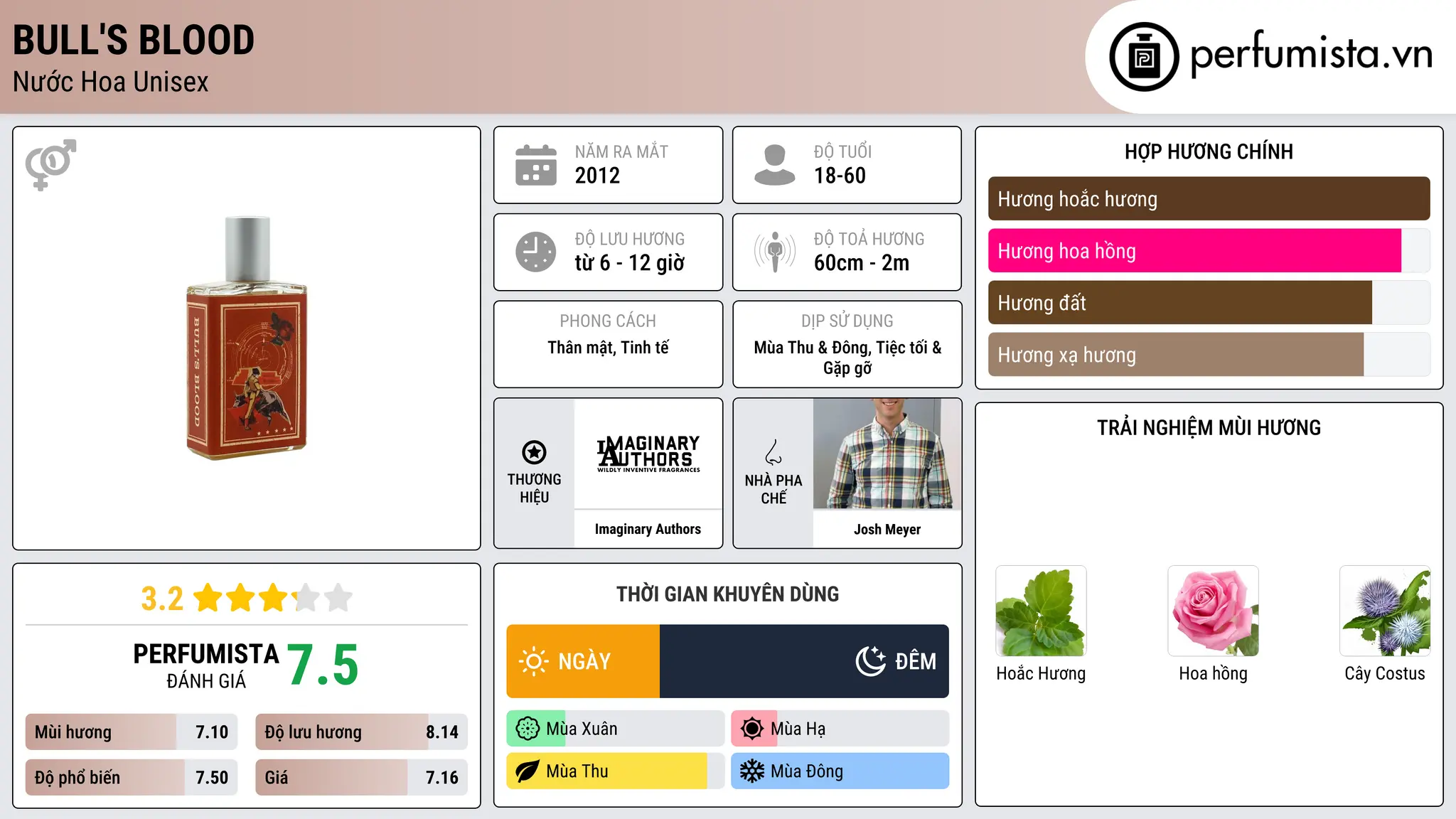Click the Hương xạ hương accord bar
Viewport: 1456px width, 819px height.
click(1176, 355)
